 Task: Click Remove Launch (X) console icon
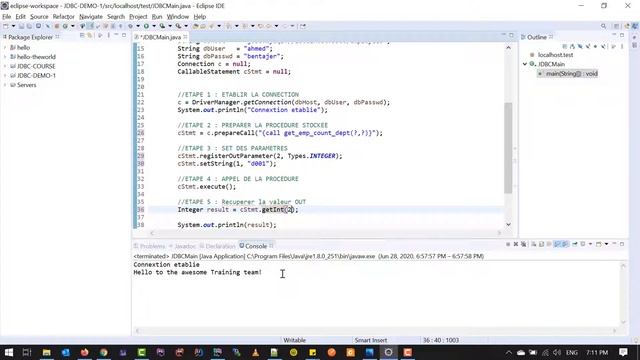(516, 244)
